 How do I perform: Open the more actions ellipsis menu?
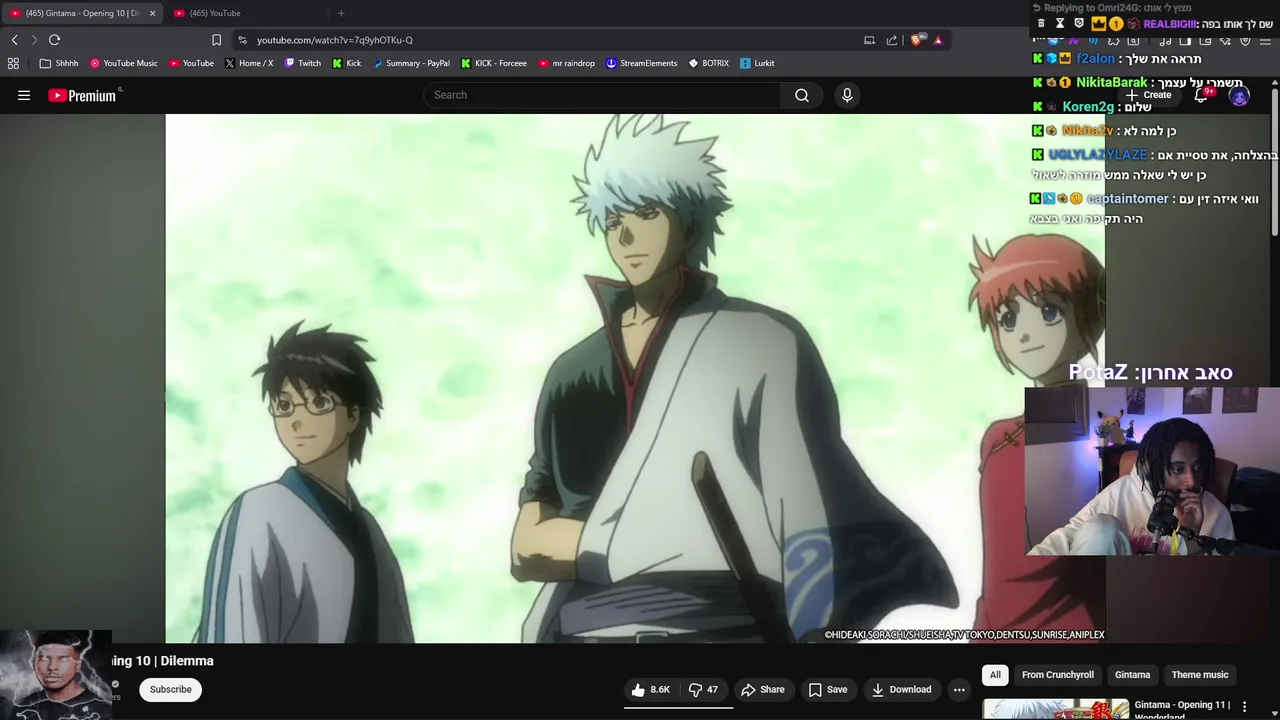(x=959, y=689)
